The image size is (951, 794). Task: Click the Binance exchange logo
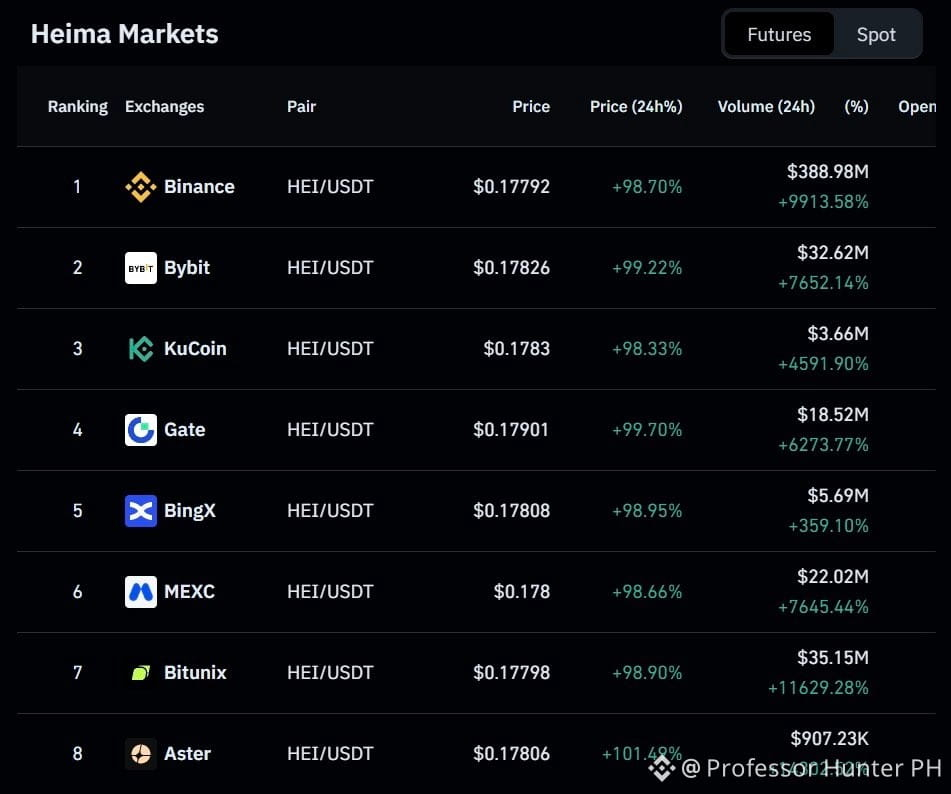141,187
